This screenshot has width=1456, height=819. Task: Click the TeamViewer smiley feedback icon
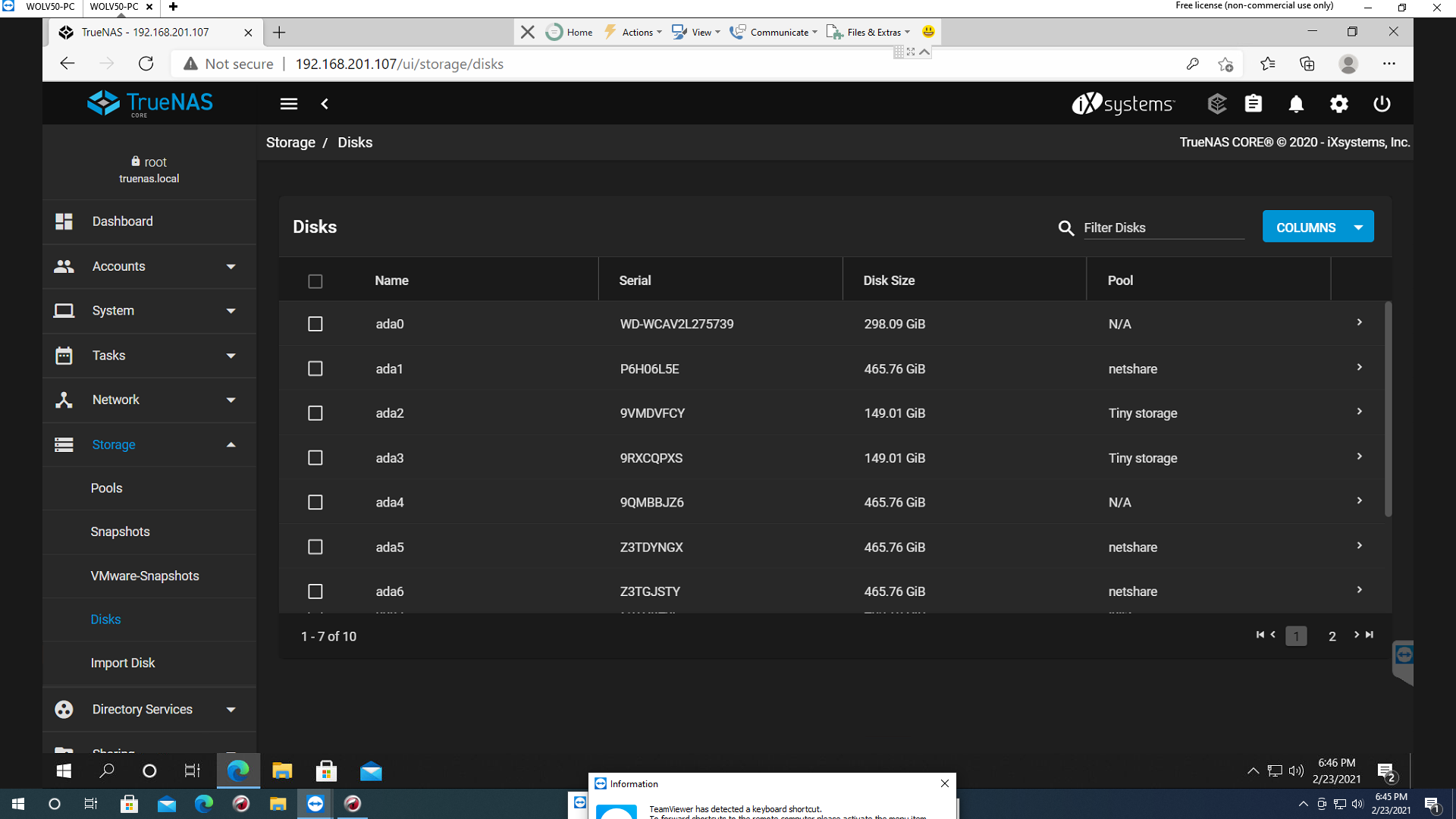pyautogui.click(x=928, y=32)
